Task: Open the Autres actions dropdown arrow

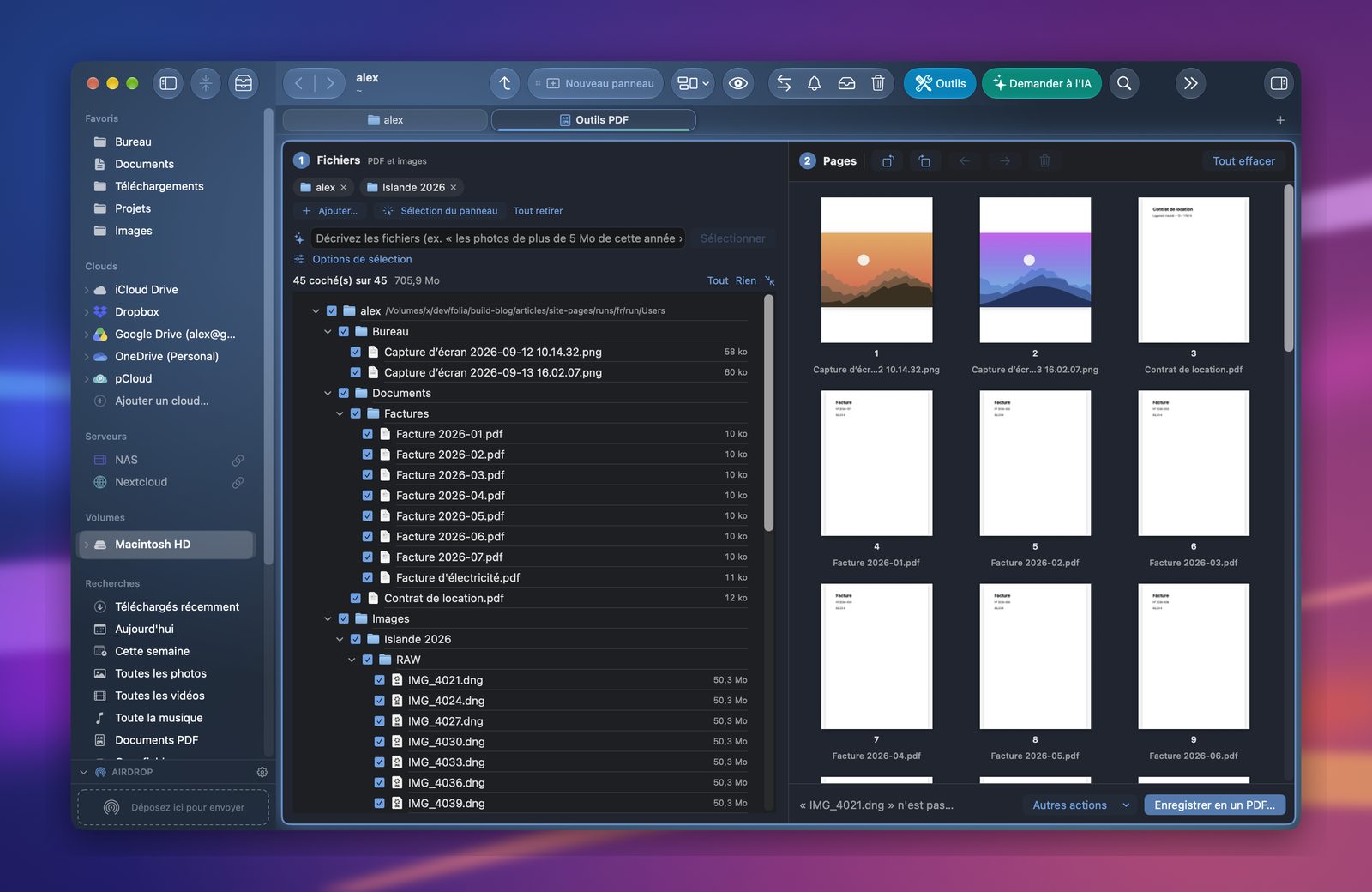Action: coord(1126,805)
